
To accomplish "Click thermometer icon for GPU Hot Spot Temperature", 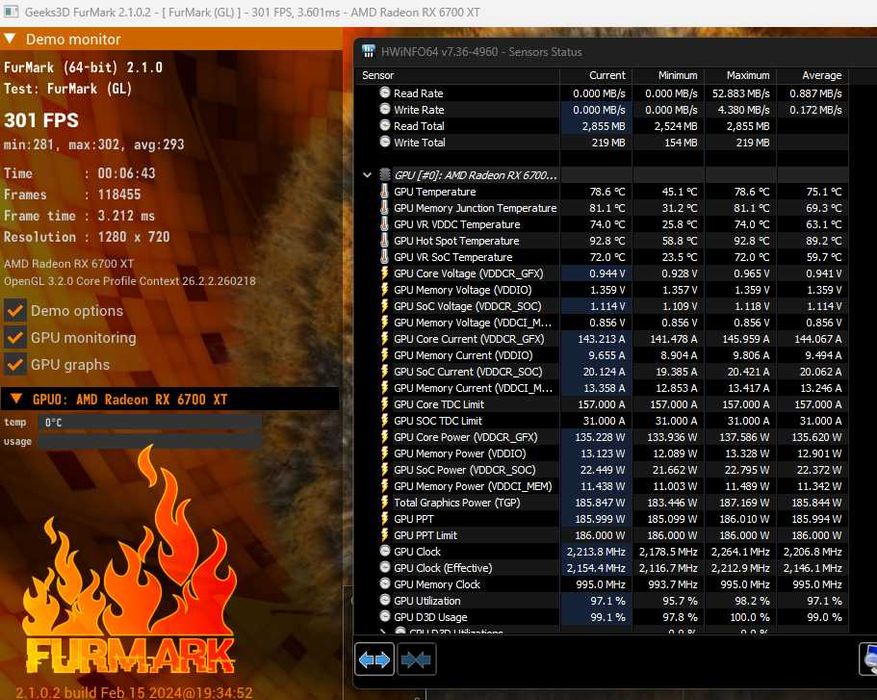I will (x=385, y=240).
